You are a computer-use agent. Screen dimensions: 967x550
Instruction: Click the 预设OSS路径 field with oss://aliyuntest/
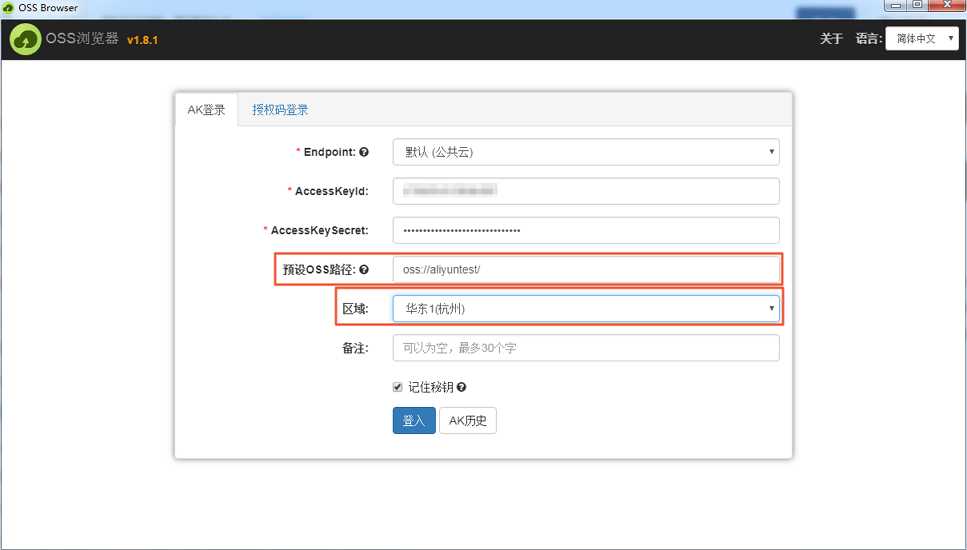coord(586,269)
